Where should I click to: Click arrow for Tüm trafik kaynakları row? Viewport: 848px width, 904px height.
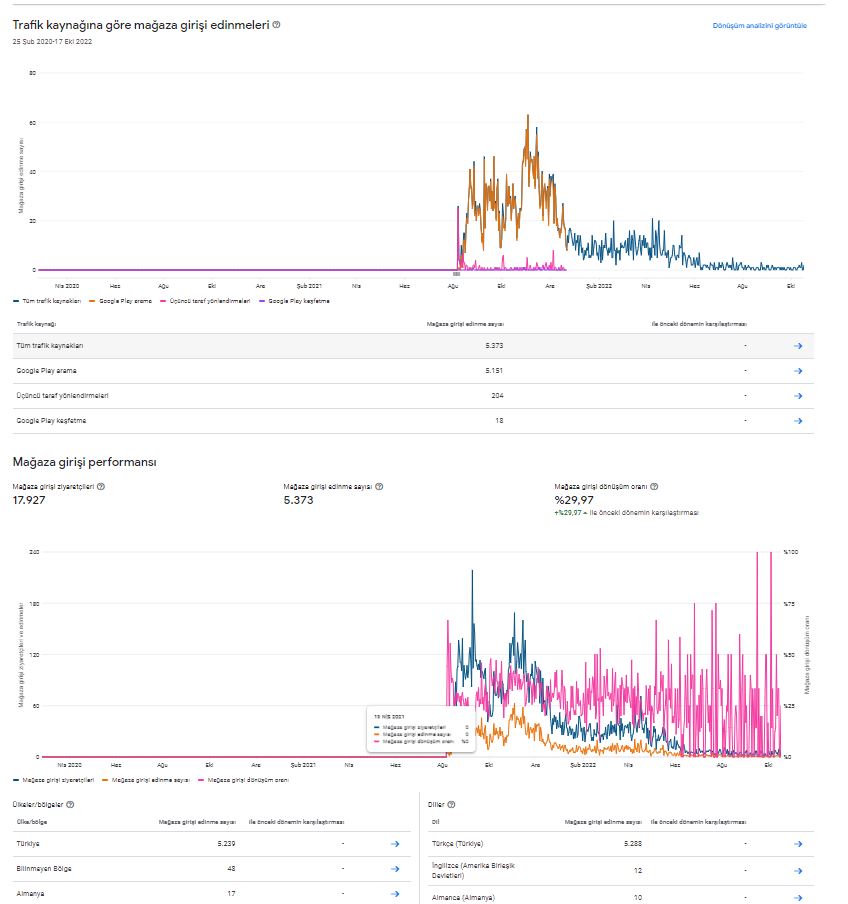pos(798,346)
